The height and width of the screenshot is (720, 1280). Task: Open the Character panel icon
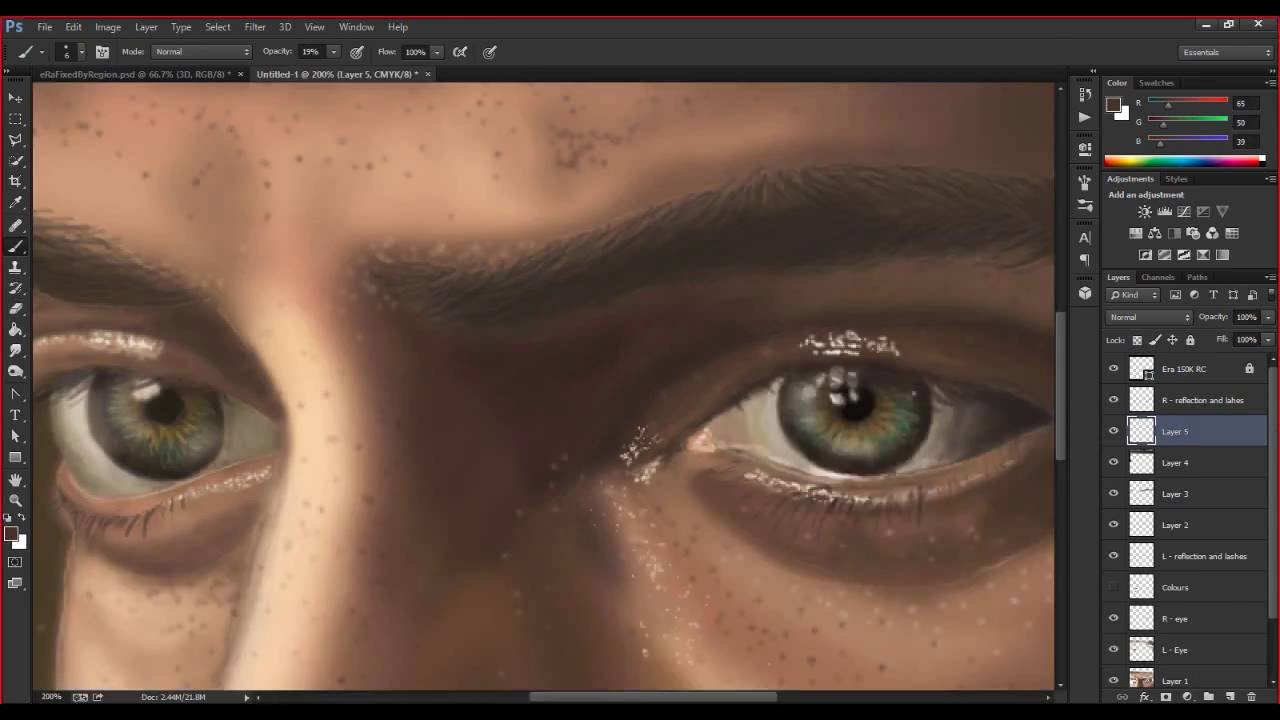tap(1085, 238)
